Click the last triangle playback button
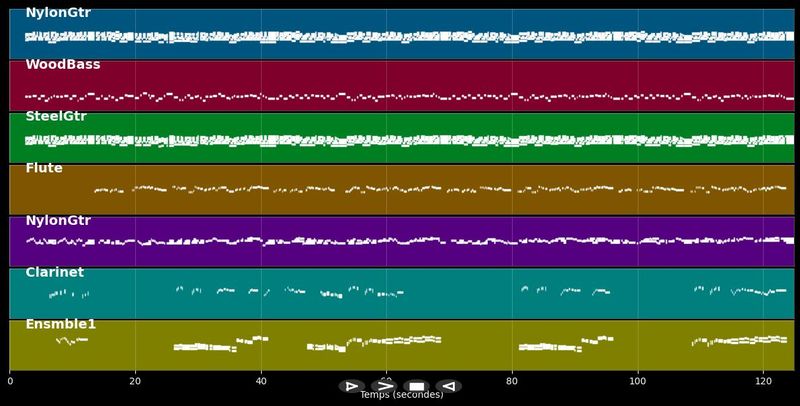 tap(449, 386)
